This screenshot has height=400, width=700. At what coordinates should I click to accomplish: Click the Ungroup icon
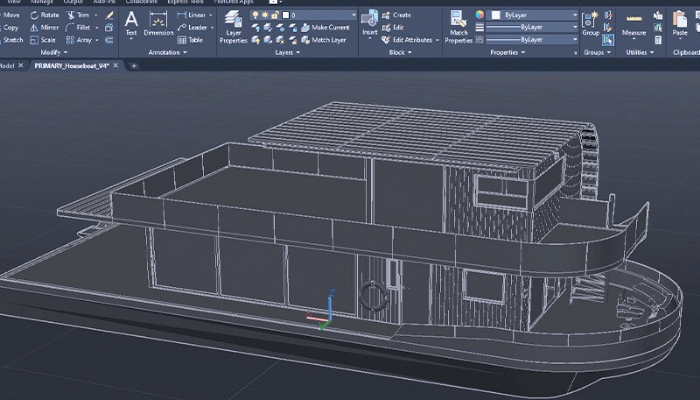608,15
